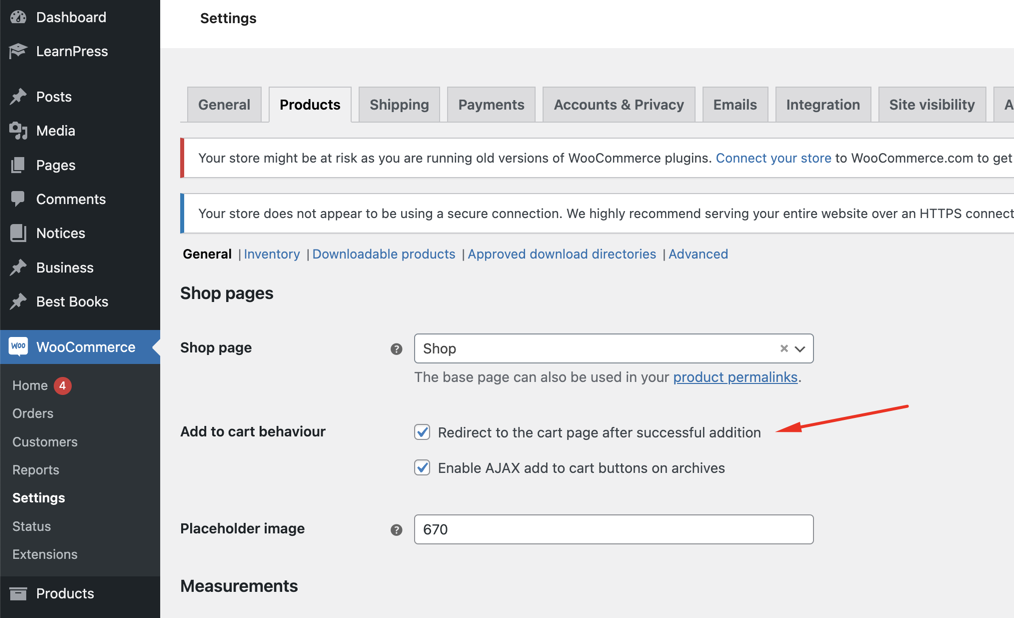The height and width of the screenshot is (618, 1014).
Task: Switch to the Emails tab
Action: (x=735, y=105)
